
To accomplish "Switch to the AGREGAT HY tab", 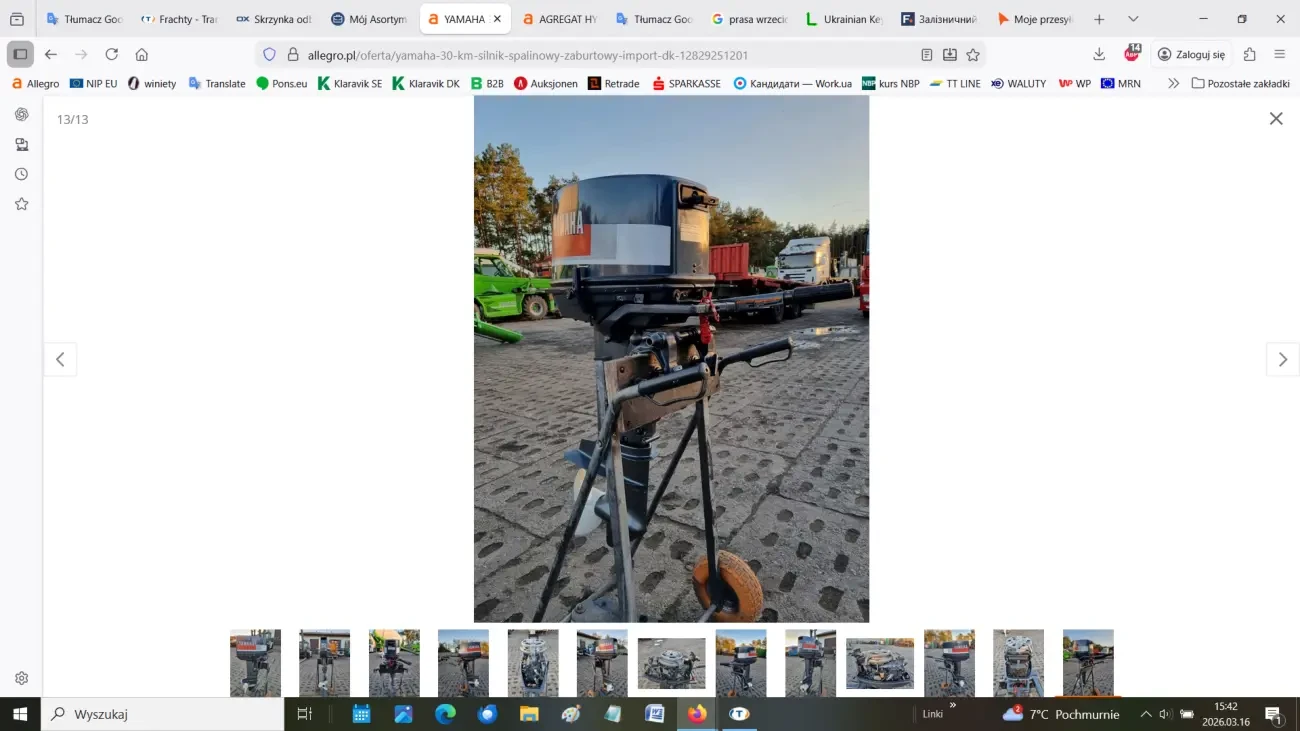I will point(560,19).
